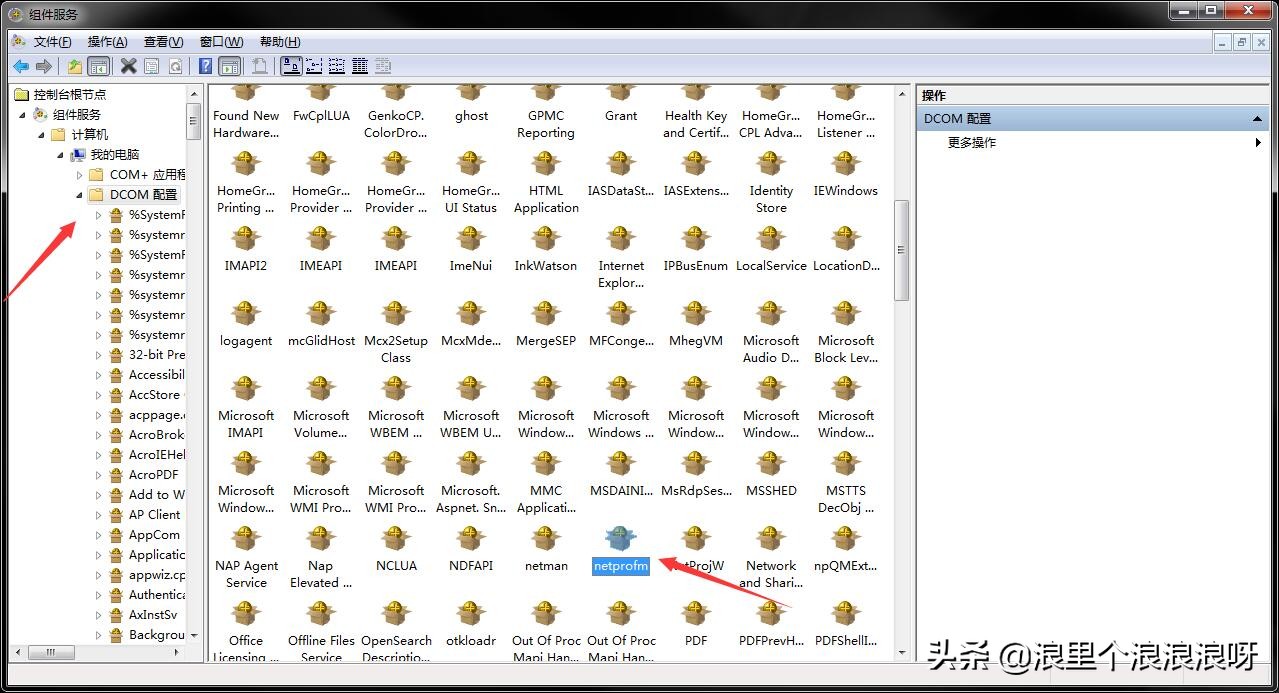Select the Identity Store component icon
1279x693 pixels.
(x=771, y=165)
